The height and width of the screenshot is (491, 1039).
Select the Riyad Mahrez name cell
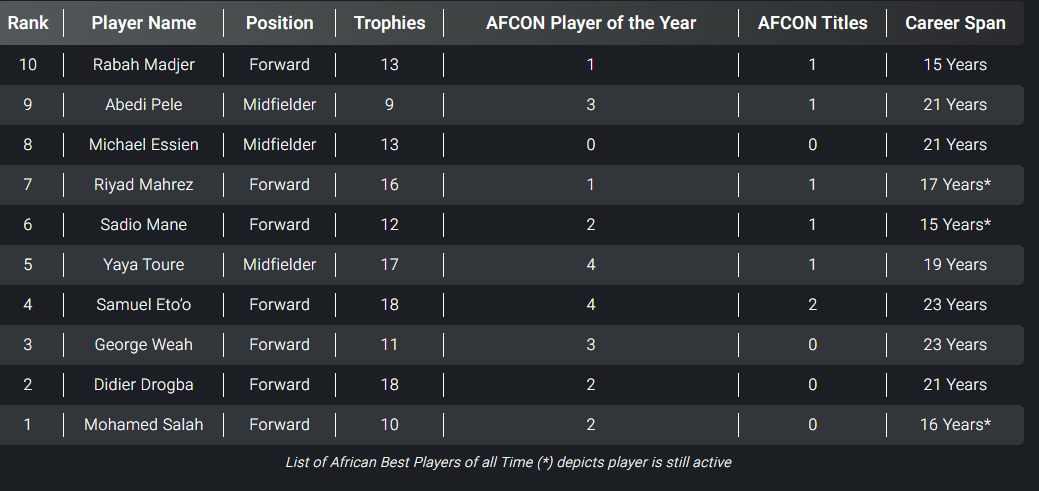(x=143, y=185)
